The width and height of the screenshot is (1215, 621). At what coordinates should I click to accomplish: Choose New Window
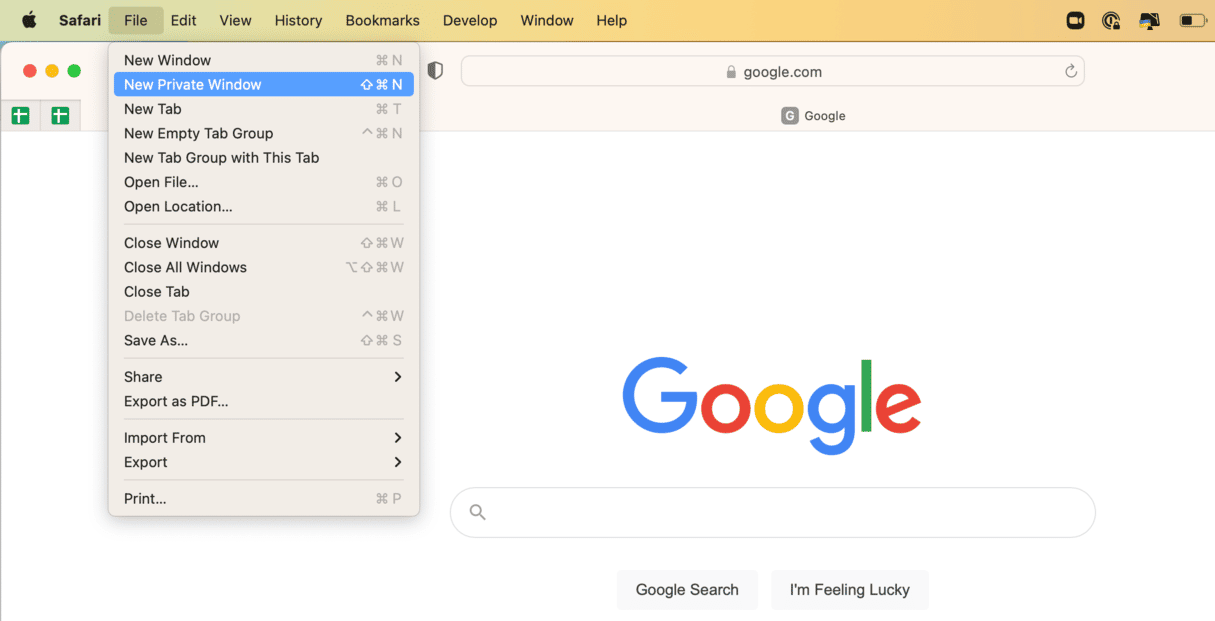coord(264,60)
